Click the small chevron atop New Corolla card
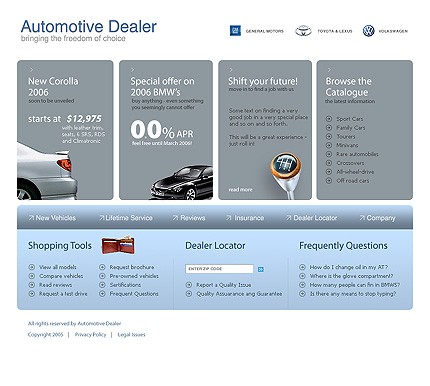Image resolution: width=430 pixels, height=386 pixels. (32, 70)
